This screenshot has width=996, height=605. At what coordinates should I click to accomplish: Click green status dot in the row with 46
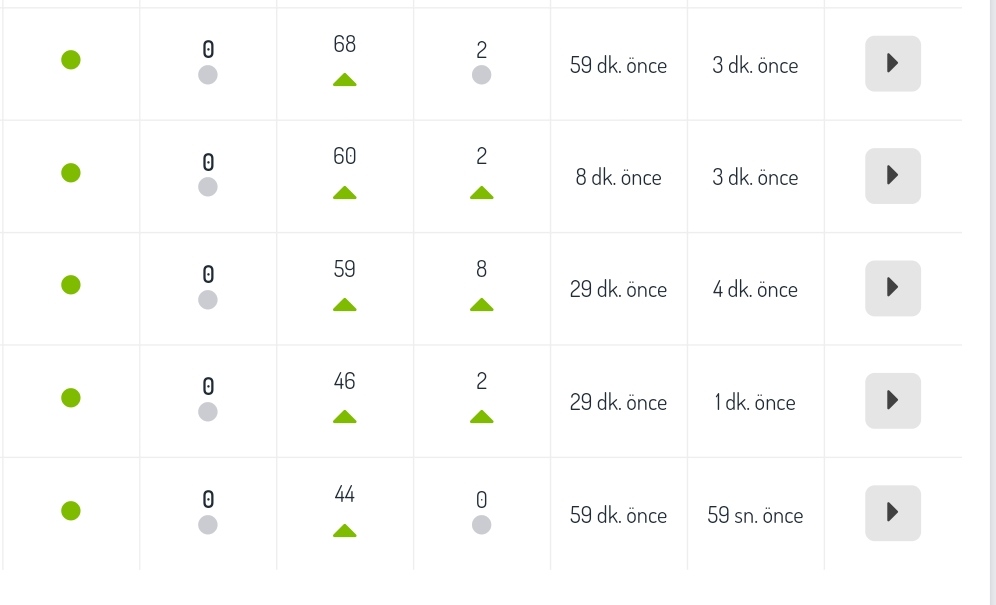point(71,397)
